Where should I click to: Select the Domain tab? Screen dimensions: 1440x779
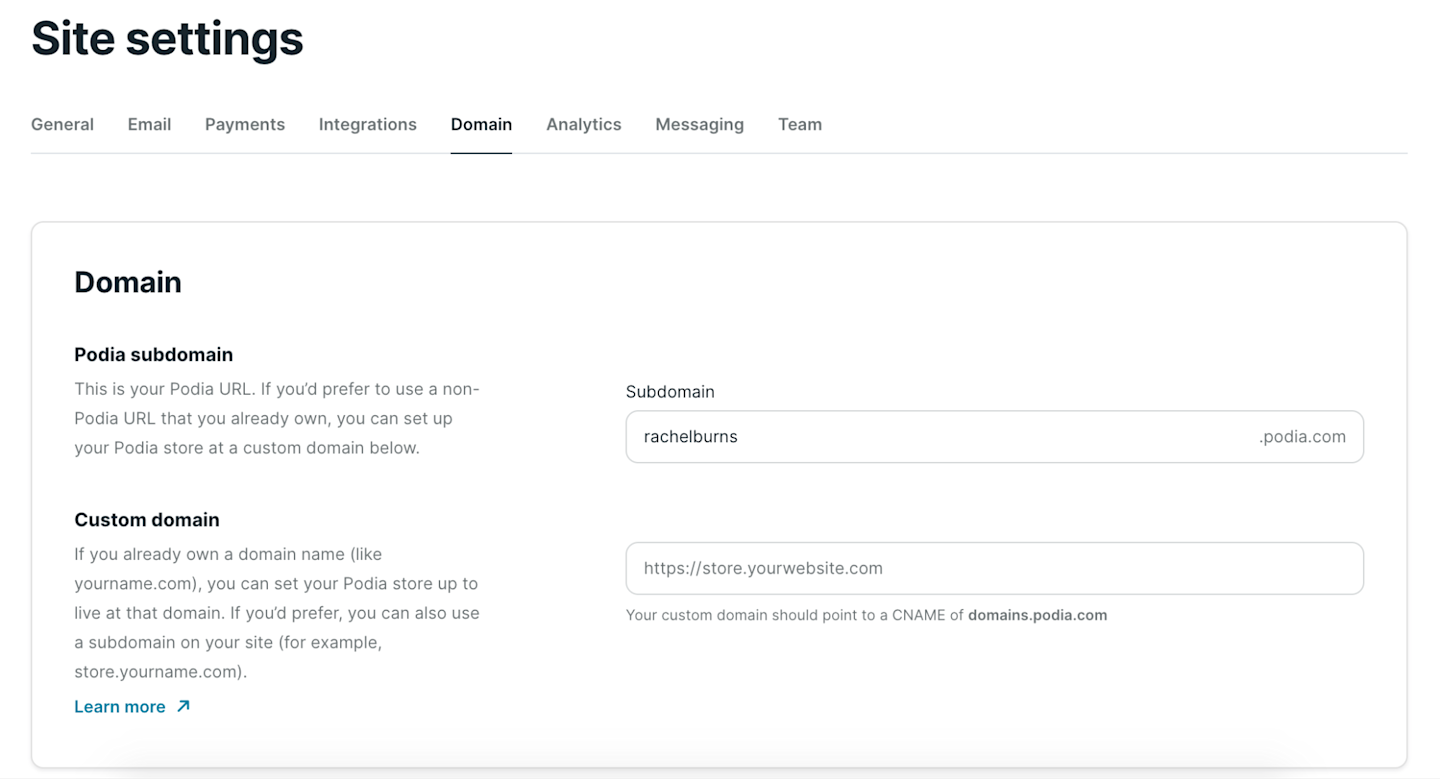click(x=481, y=124)
